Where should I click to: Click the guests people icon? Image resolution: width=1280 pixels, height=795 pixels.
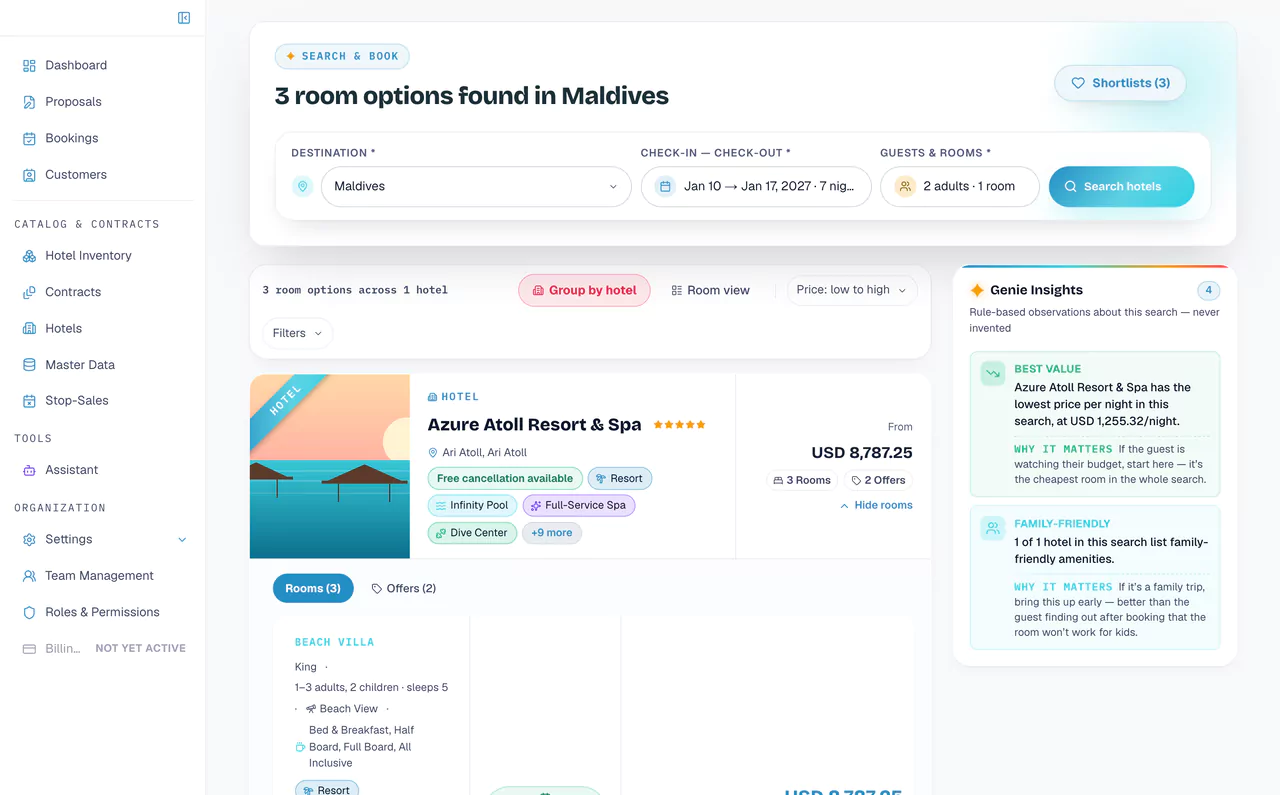coord(905,186)
